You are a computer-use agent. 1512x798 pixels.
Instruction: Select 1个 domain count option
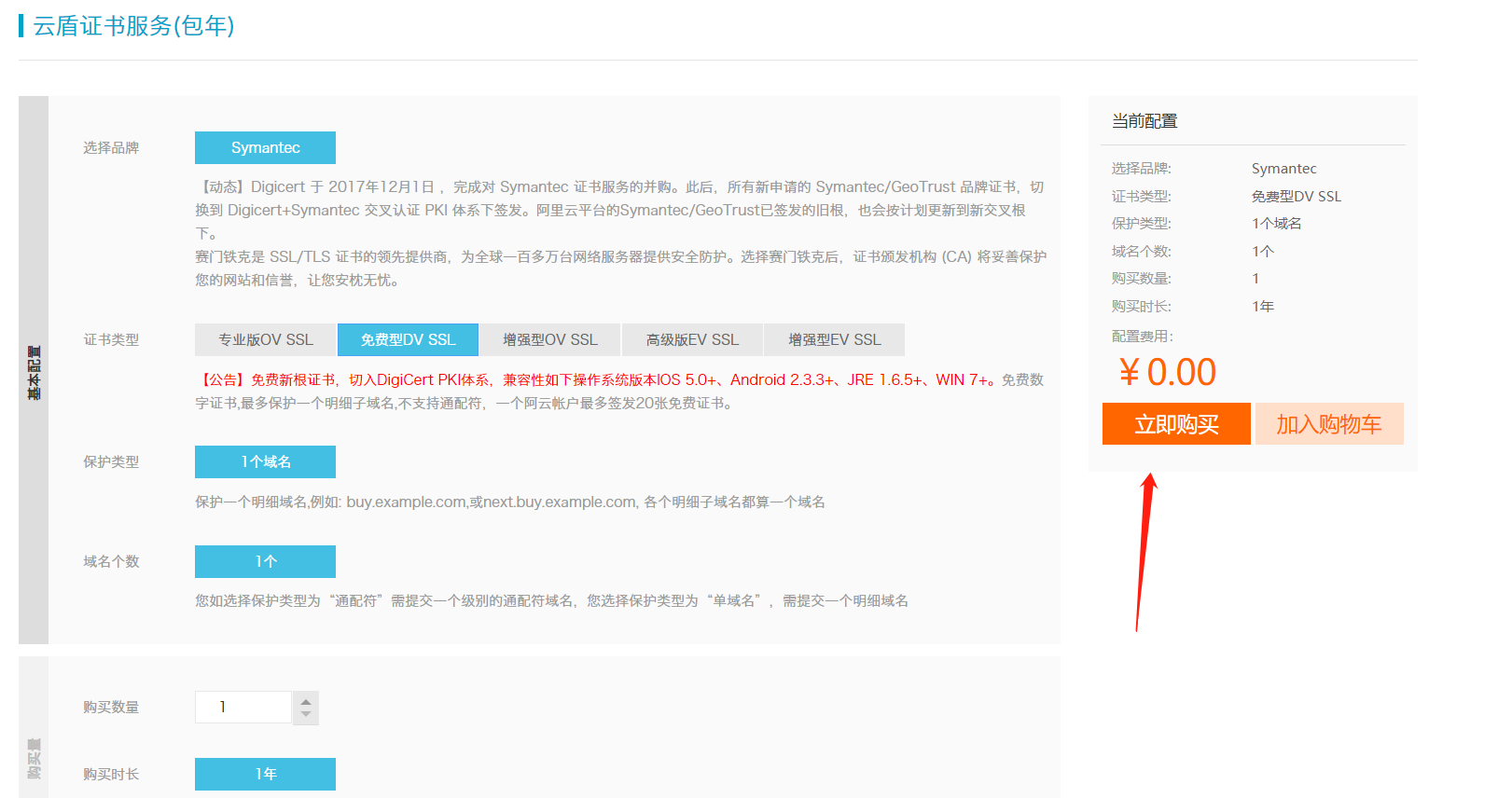click(265, 561)
